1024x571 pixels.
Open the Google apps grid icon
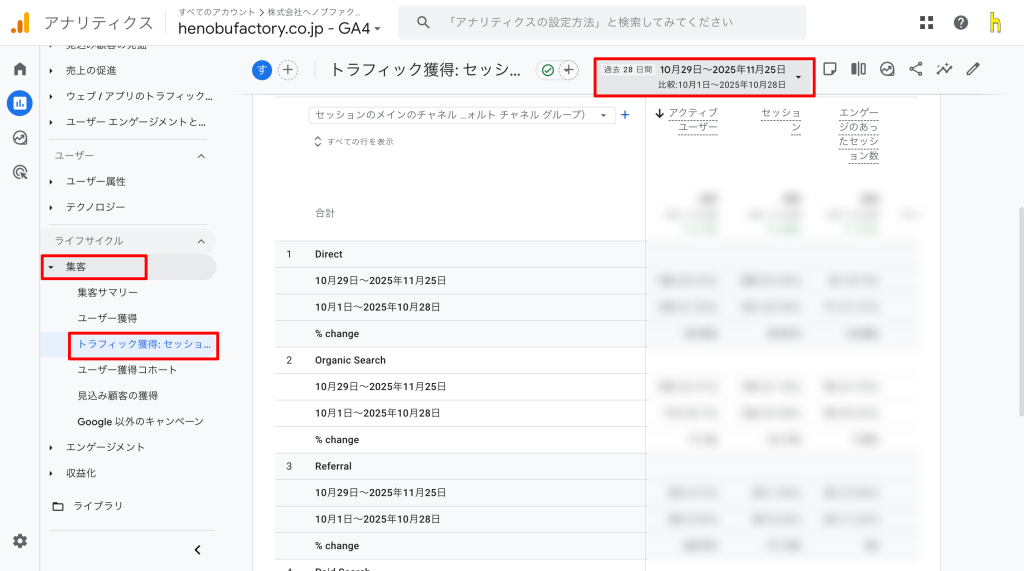click(x=926, y=22)
